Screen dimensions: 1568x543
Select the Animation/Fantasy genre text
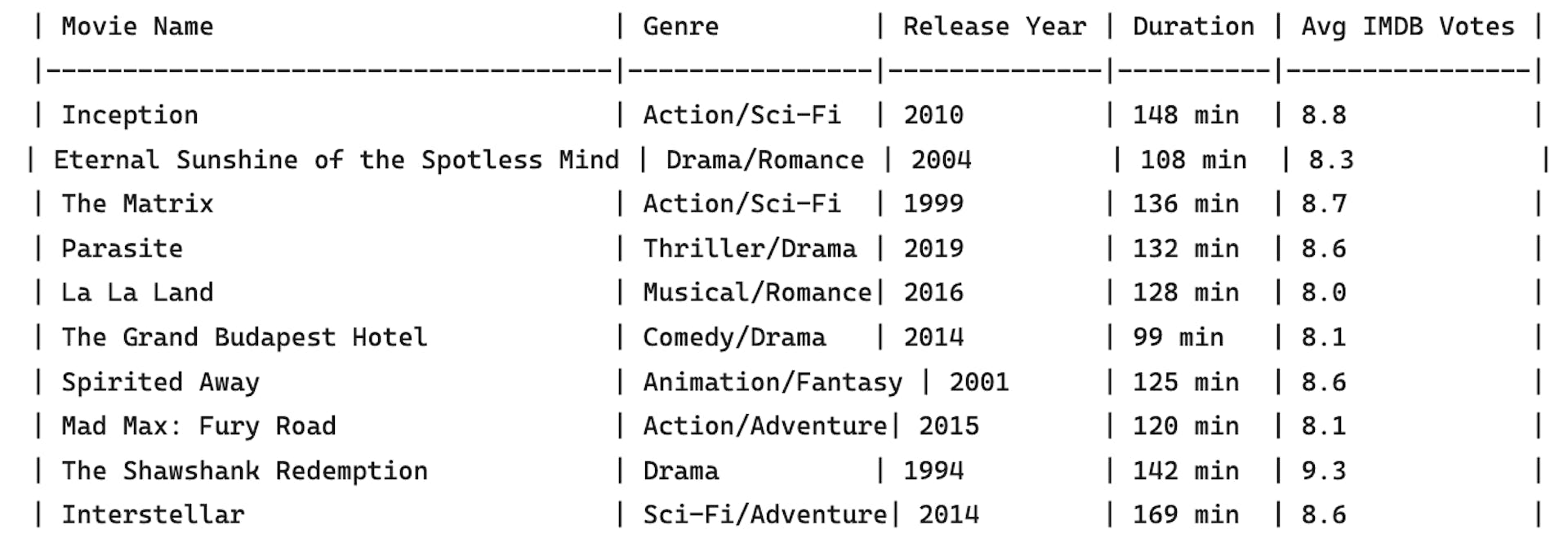coord(772,382)
